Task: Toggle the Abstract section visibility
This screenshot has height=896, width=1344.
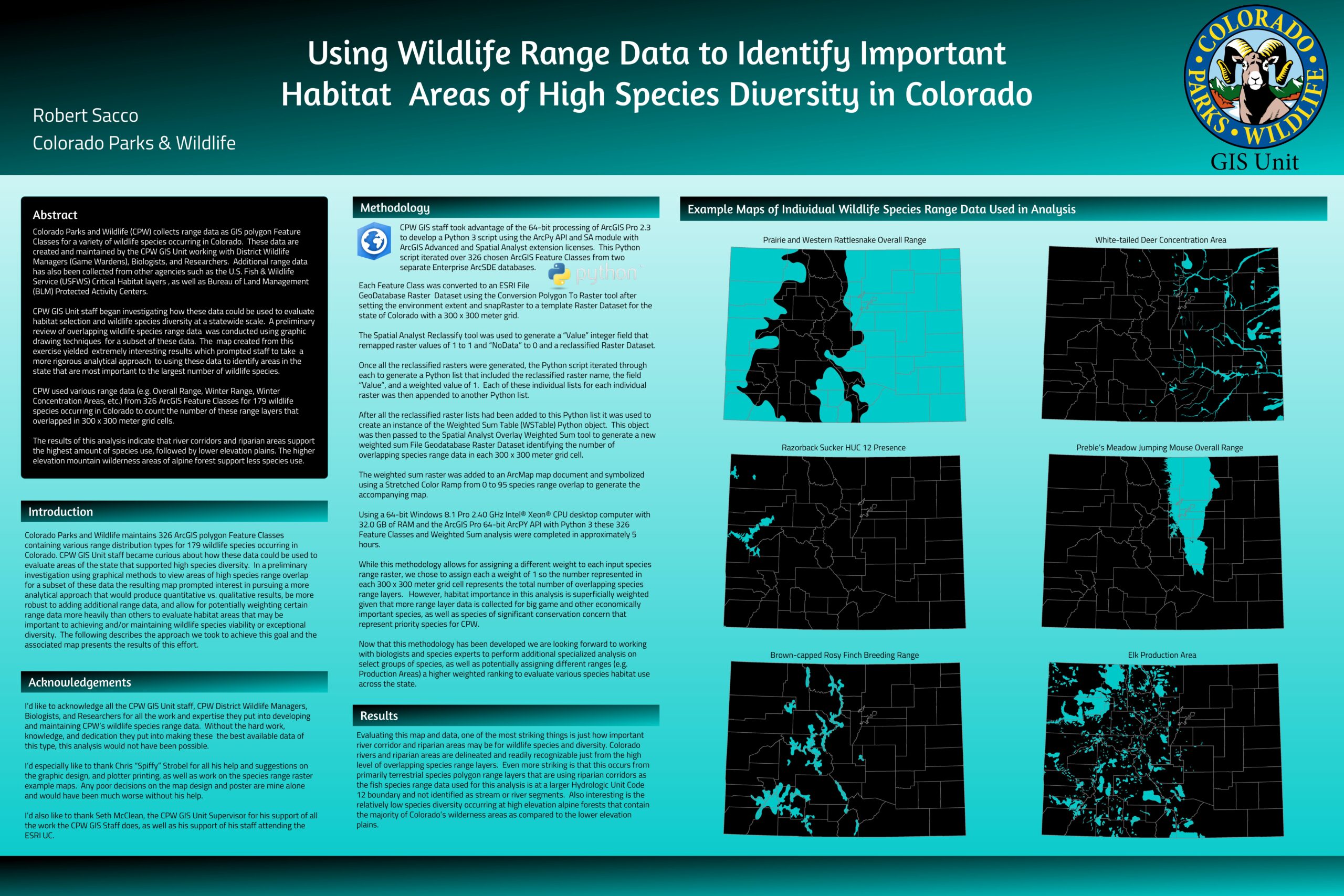Action: [56, 215]
